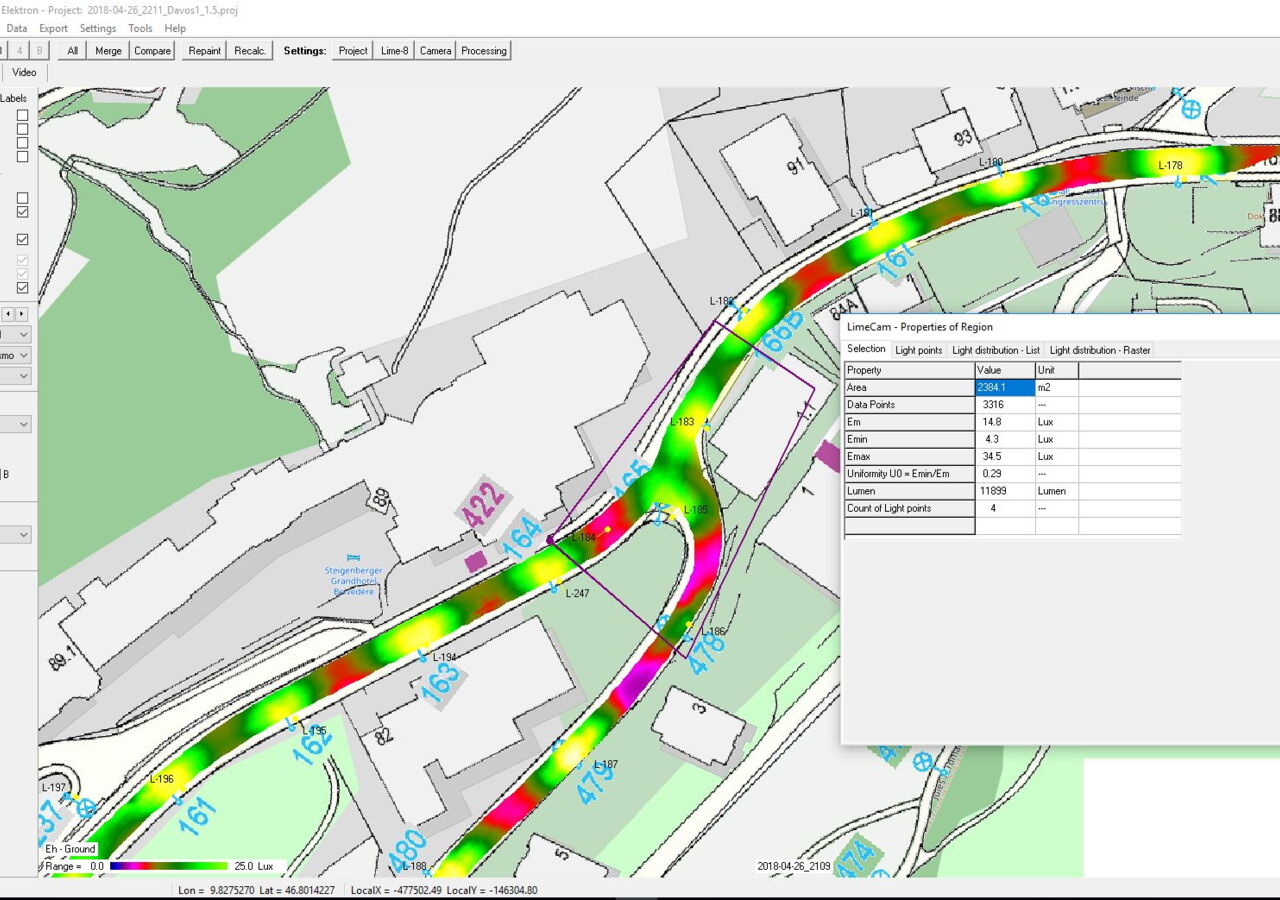The width and height of the screenshot is (1280, 900).
Task: Toggle the fourth checkbox under Labels heading
Action: click(x=22, y=157)
